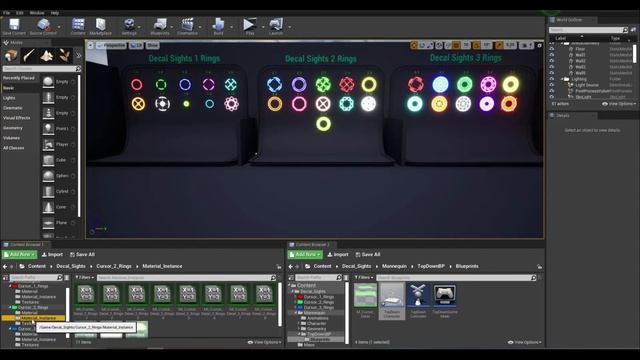
Task: Click Cursor_2_Rings breadcrumb in Content Browser 1
Action: coord(114,266)
